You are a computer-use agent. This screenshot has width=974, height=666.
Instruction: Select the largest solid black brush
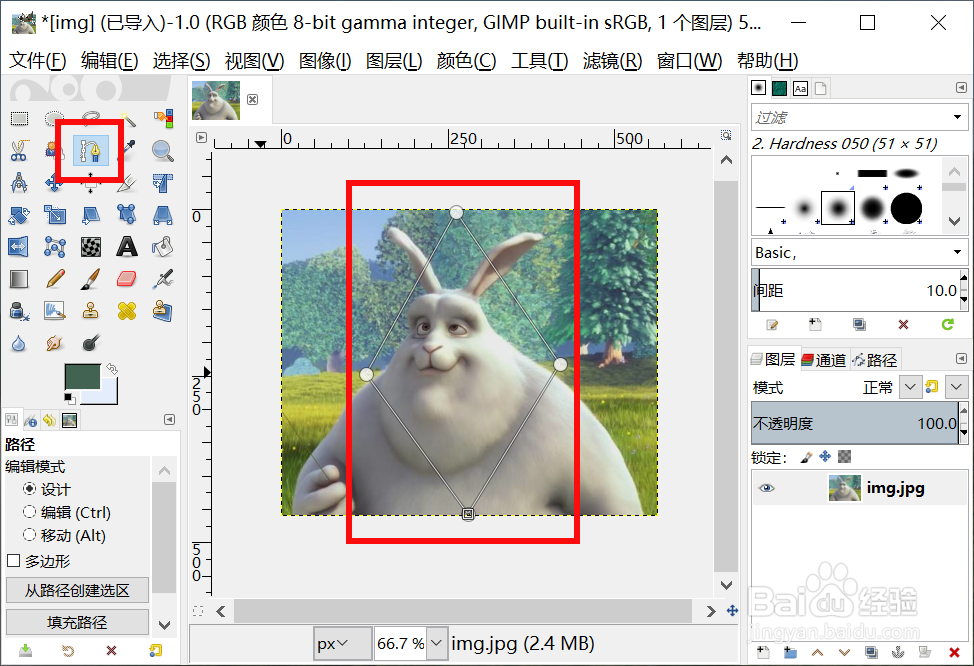pyautogui.click(x=906, y=208)
